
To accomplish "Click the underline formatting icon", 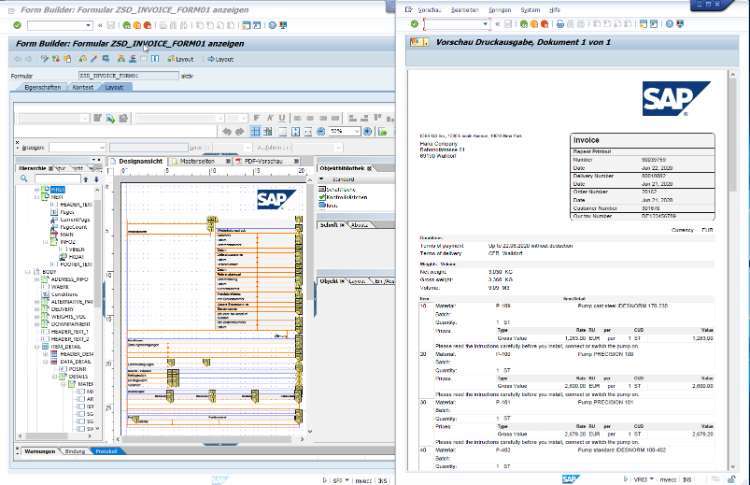I will coord(284,118).
